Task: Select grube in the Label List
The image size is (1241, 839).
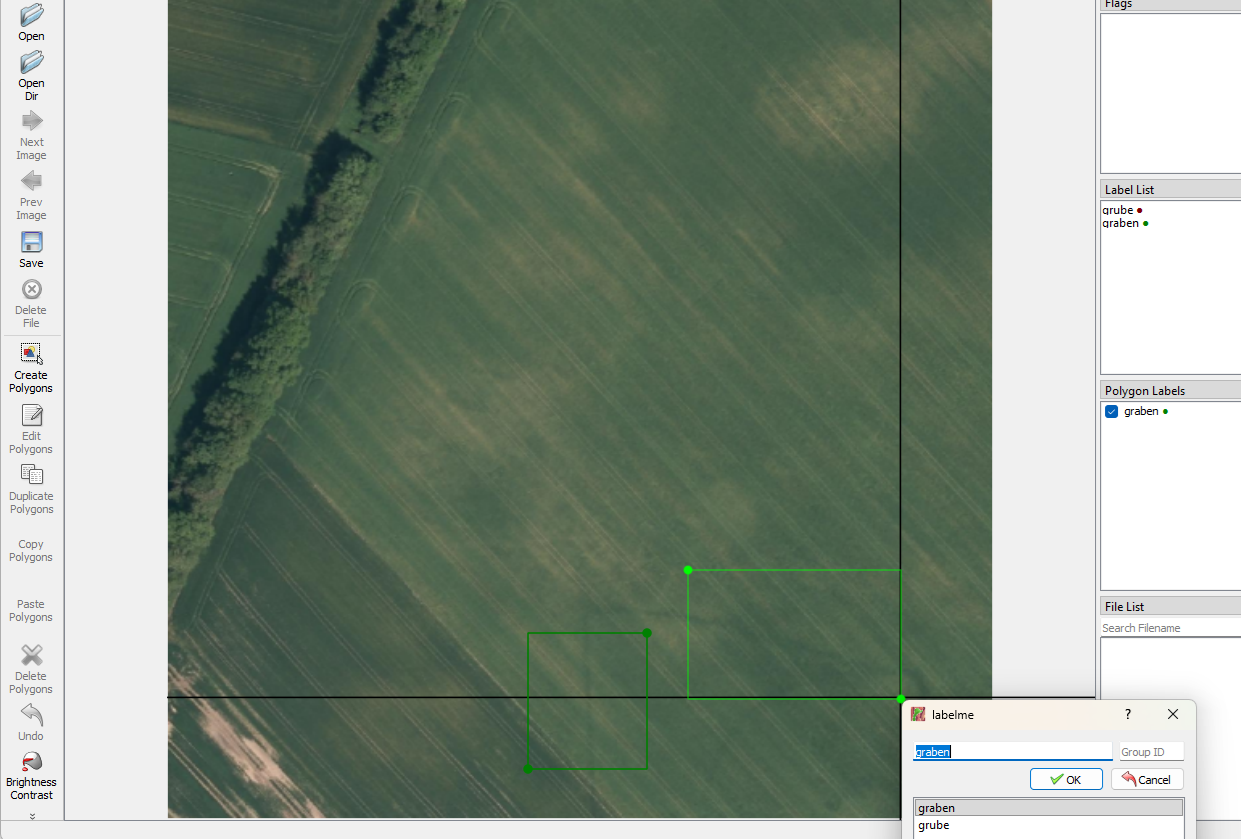Action: click(1118, 210)
